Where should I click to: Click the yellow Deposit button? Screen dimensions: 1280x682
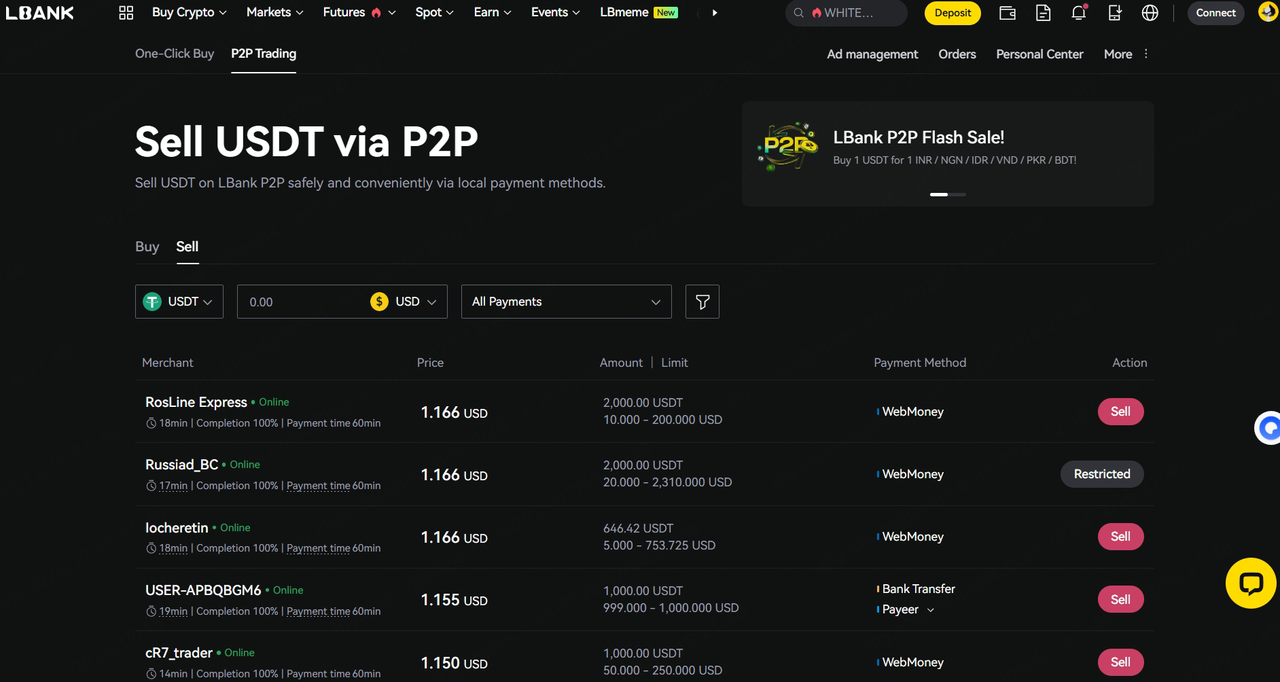952,13
